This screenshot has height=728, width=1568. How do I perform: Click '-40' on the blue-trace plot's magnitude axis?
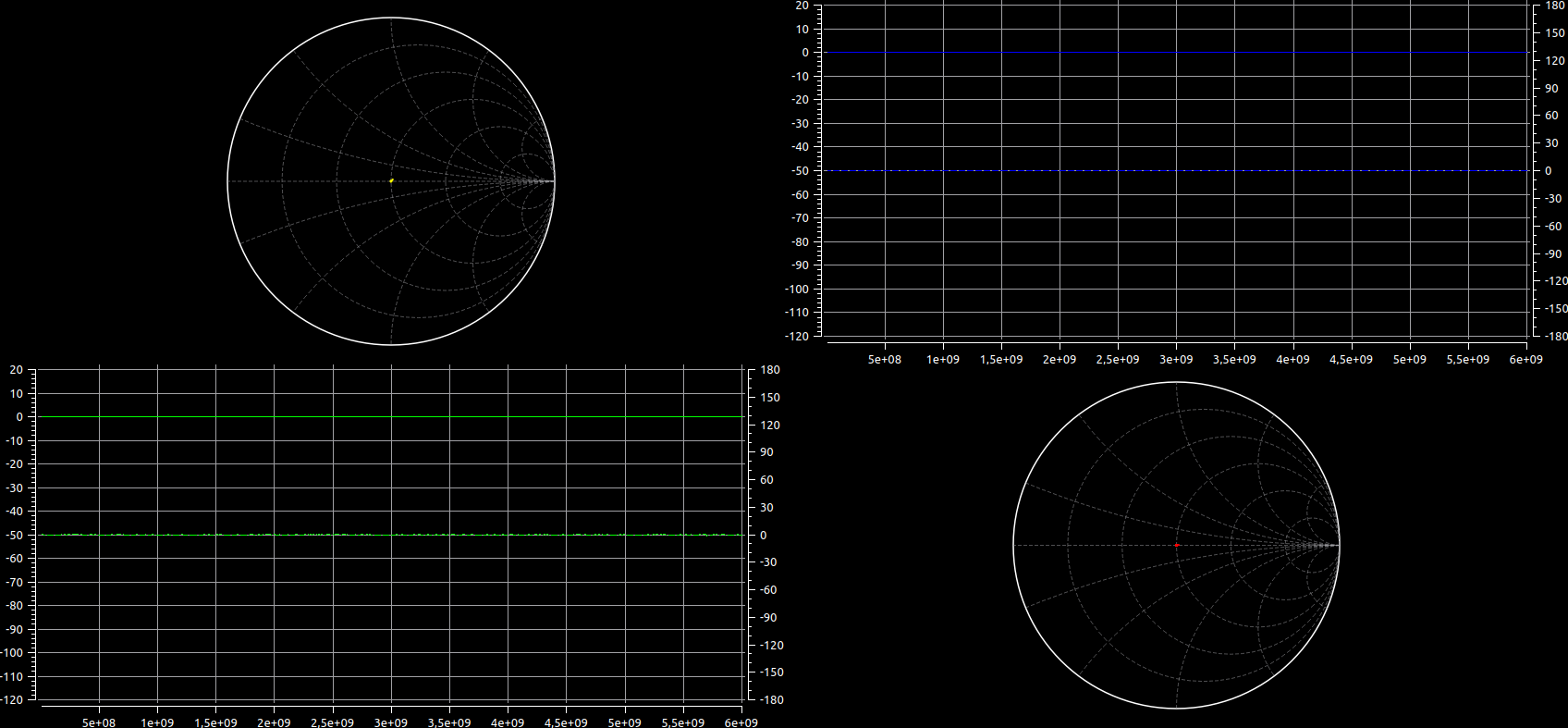[x=799, y=147]
